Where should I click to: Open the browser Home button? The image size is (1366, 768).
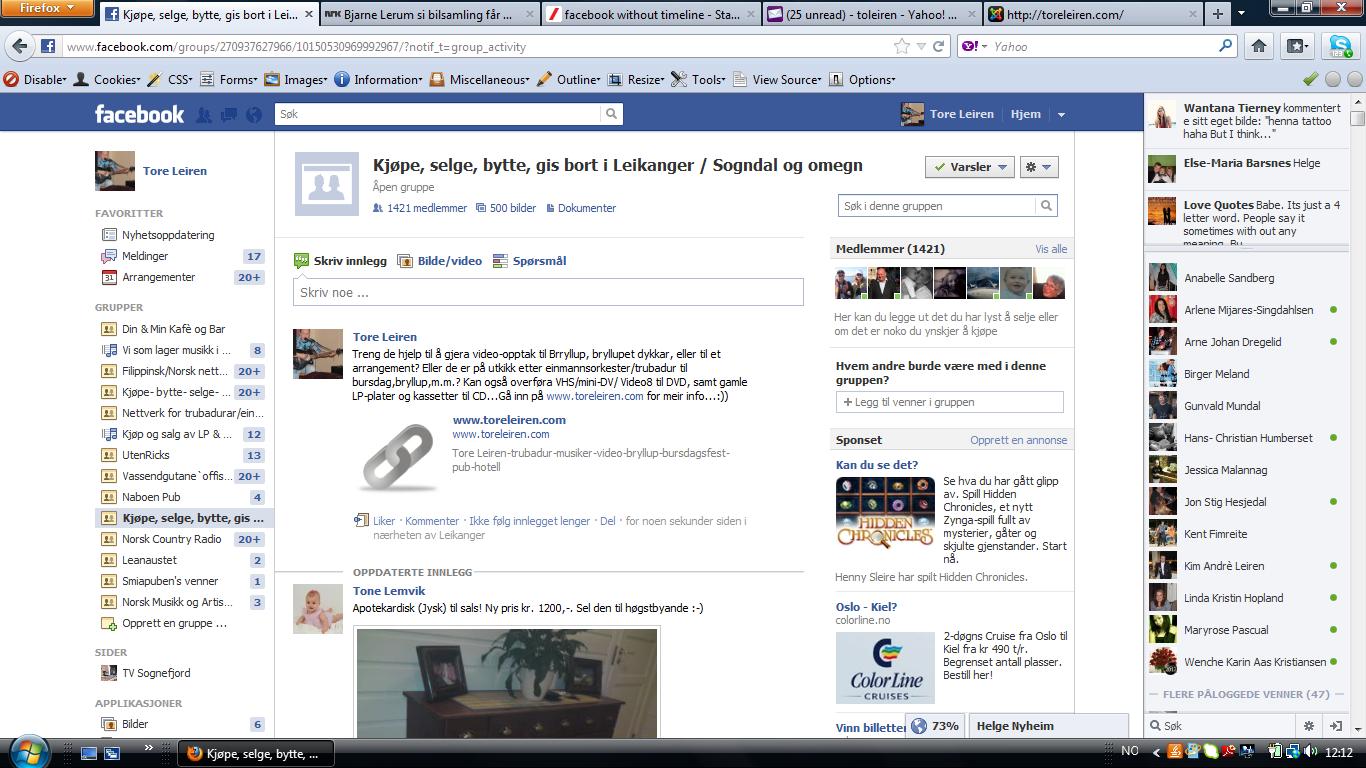tap(1259, 46)
